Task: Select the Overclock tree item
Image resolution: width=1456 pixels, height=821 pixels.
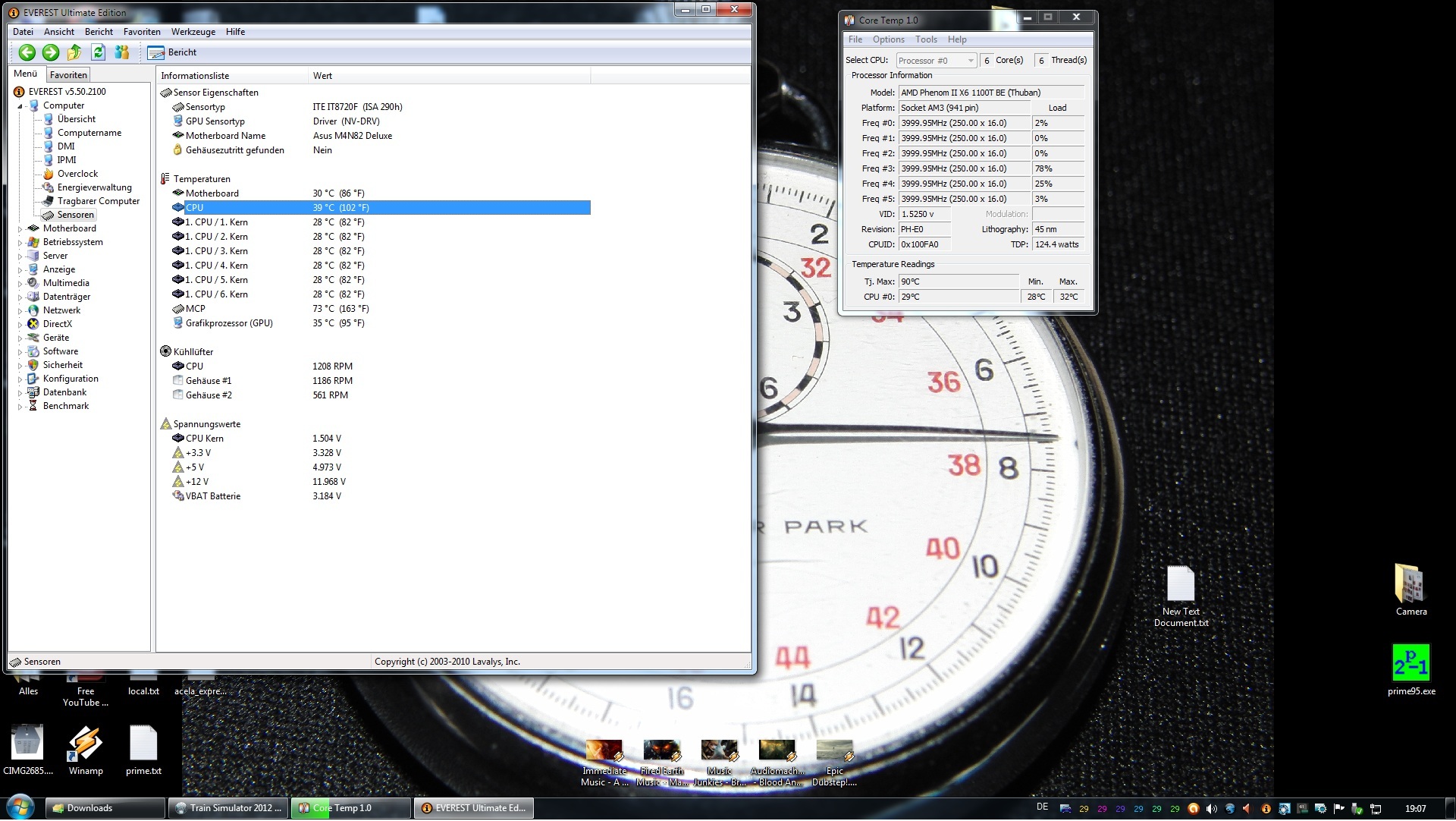Action: pyautogui.click(x=77, y=174)
